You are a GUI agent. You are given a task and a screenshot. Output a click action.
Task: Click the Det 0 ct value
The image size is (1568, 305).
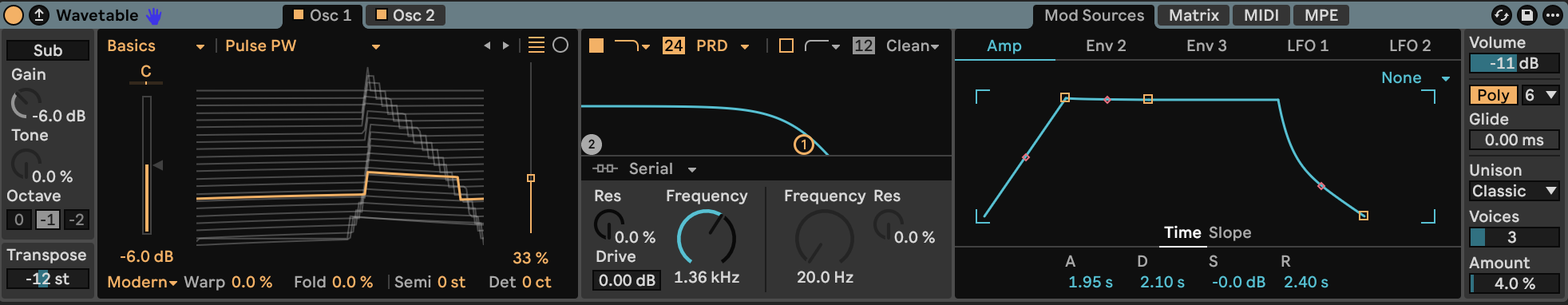pyautogui.click(x=537, y=282)
